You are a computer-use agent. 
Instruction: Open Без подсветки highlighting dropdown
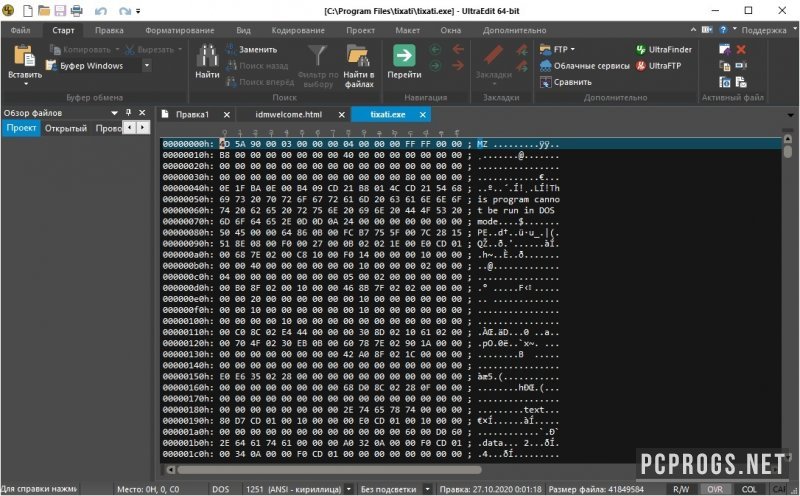pos(428,489)
